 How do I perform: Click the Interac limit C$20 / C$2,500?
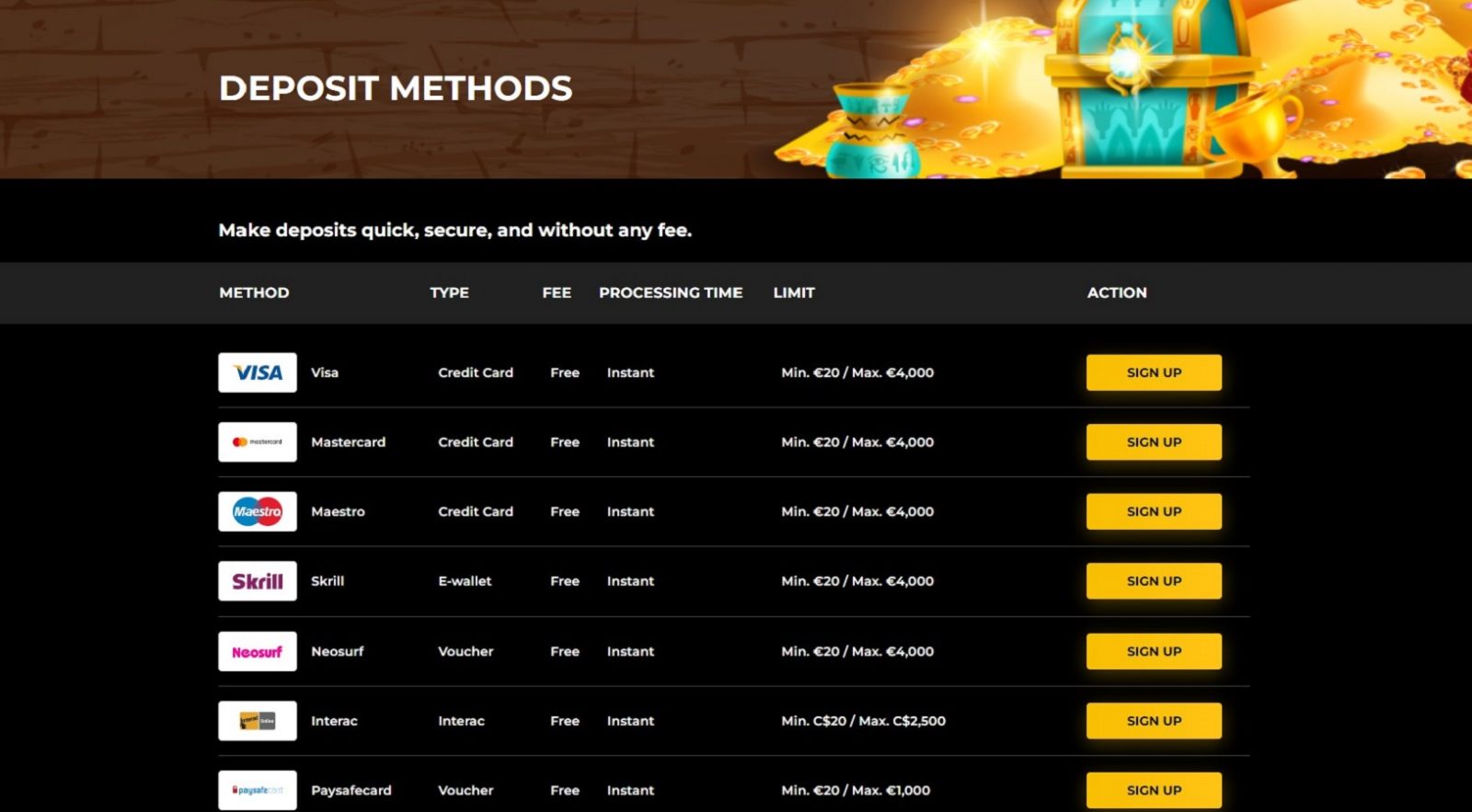pos(863,721)
